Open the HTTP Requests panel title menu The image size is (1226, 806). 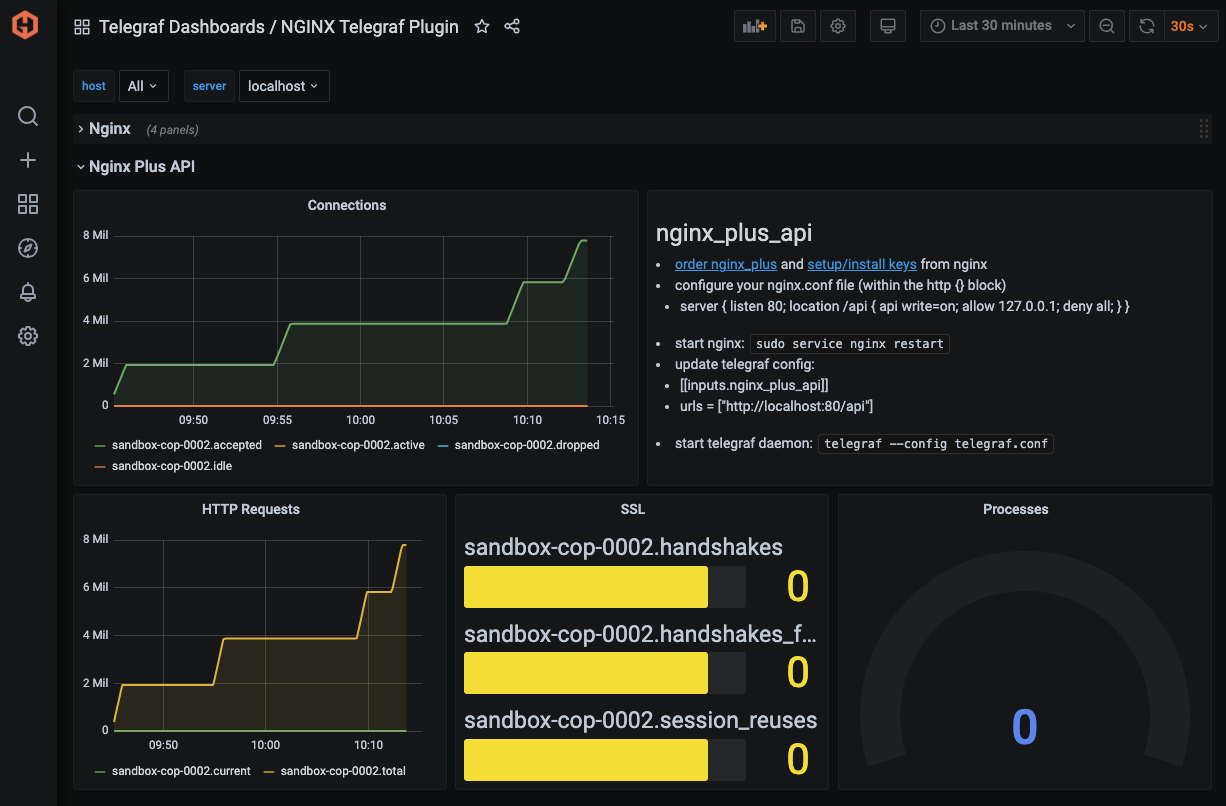coord(251,509)
